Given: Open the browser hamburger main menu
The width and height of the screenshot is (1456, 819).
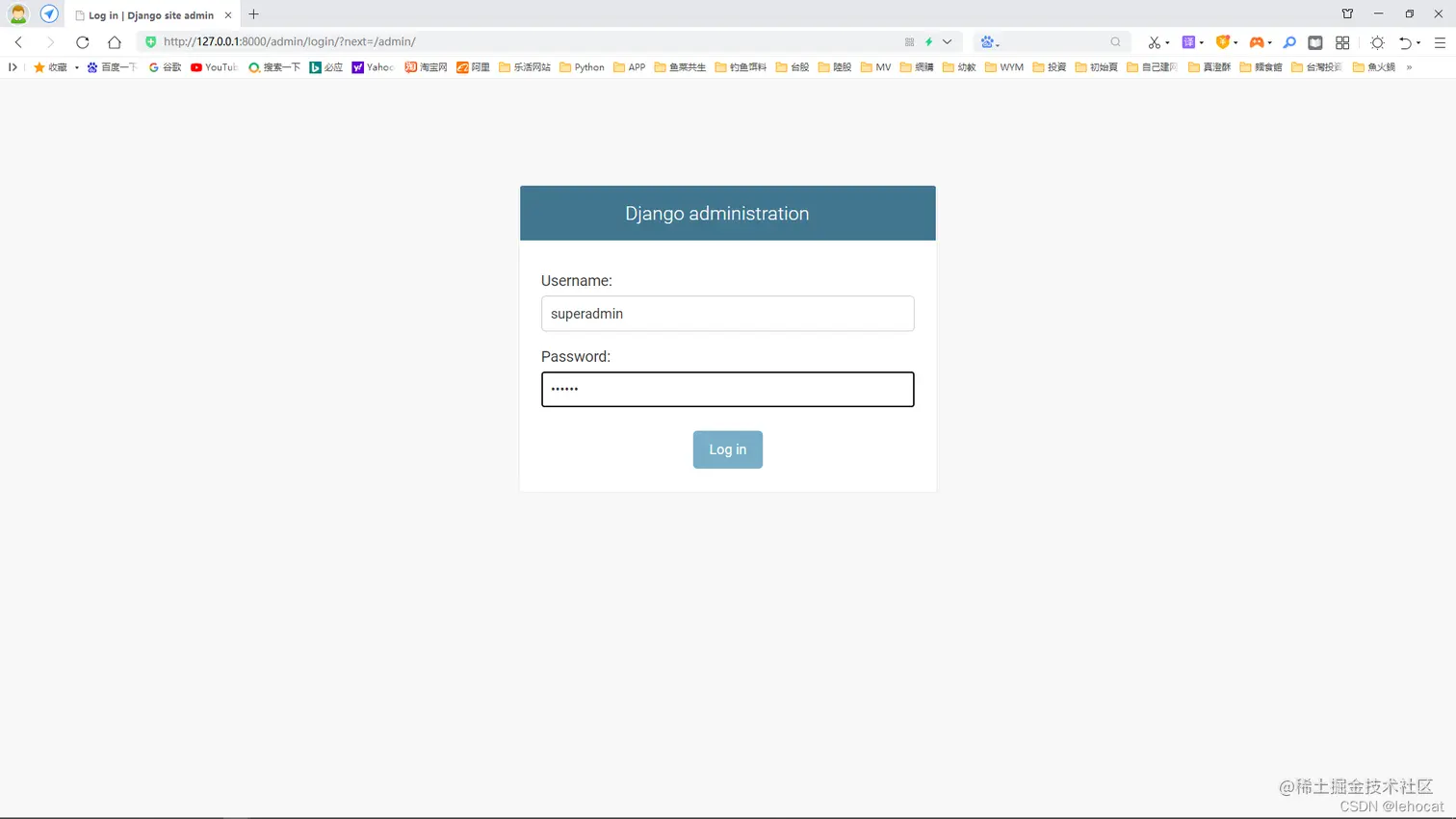Looking at the screenshot, I should 1440,42.
